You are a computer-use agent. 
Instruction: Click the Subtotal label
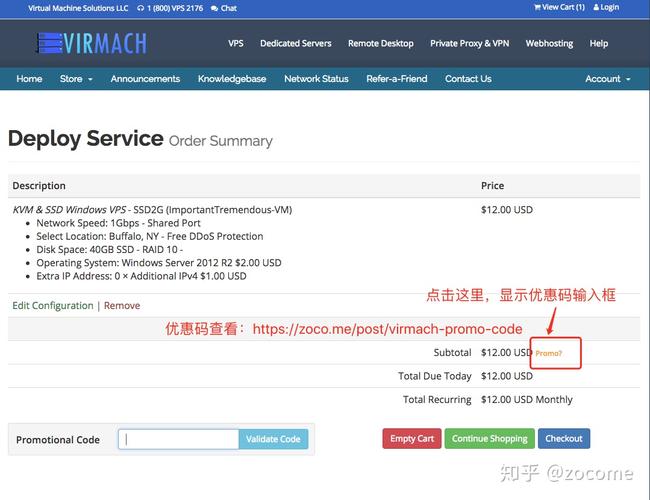coord(452,352)
